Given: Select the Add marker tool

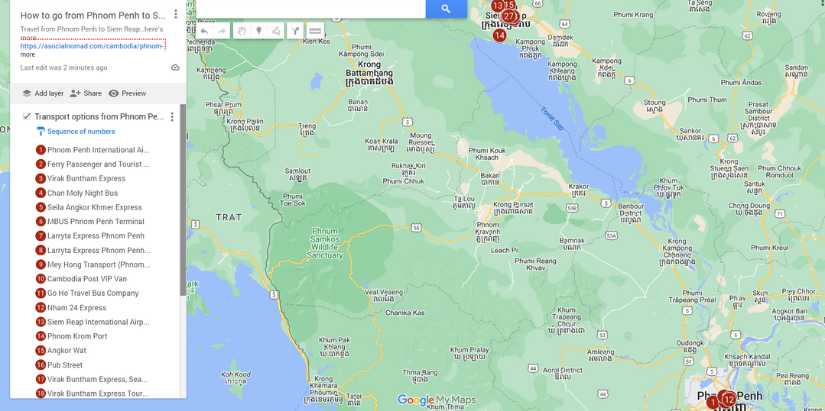Looking at the screenshot, I should [258, 31].
